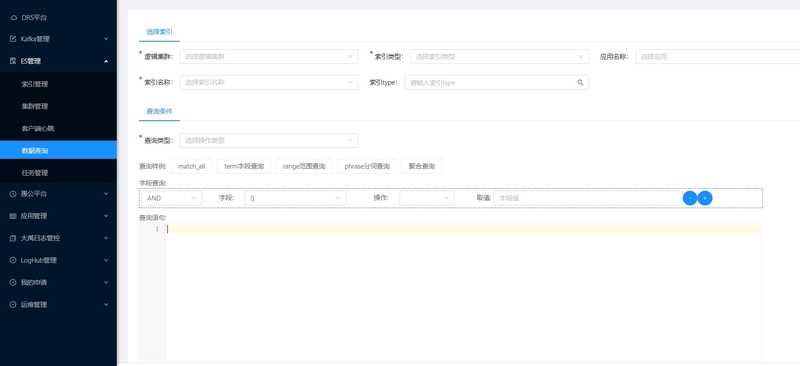Click the check-circle icon beside 我的申请
This screenshot has width=800, height=366.
[x=13, y=282]
